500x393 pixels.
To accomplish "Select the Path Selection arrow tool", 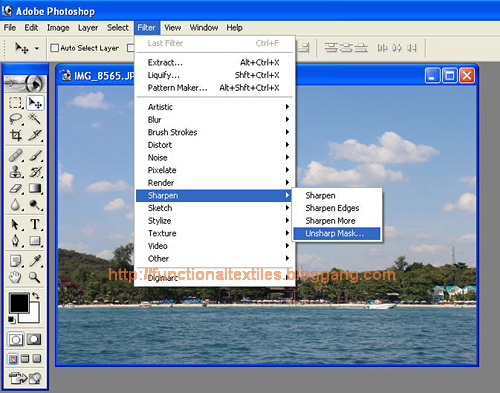I will (x=15, y=225).
